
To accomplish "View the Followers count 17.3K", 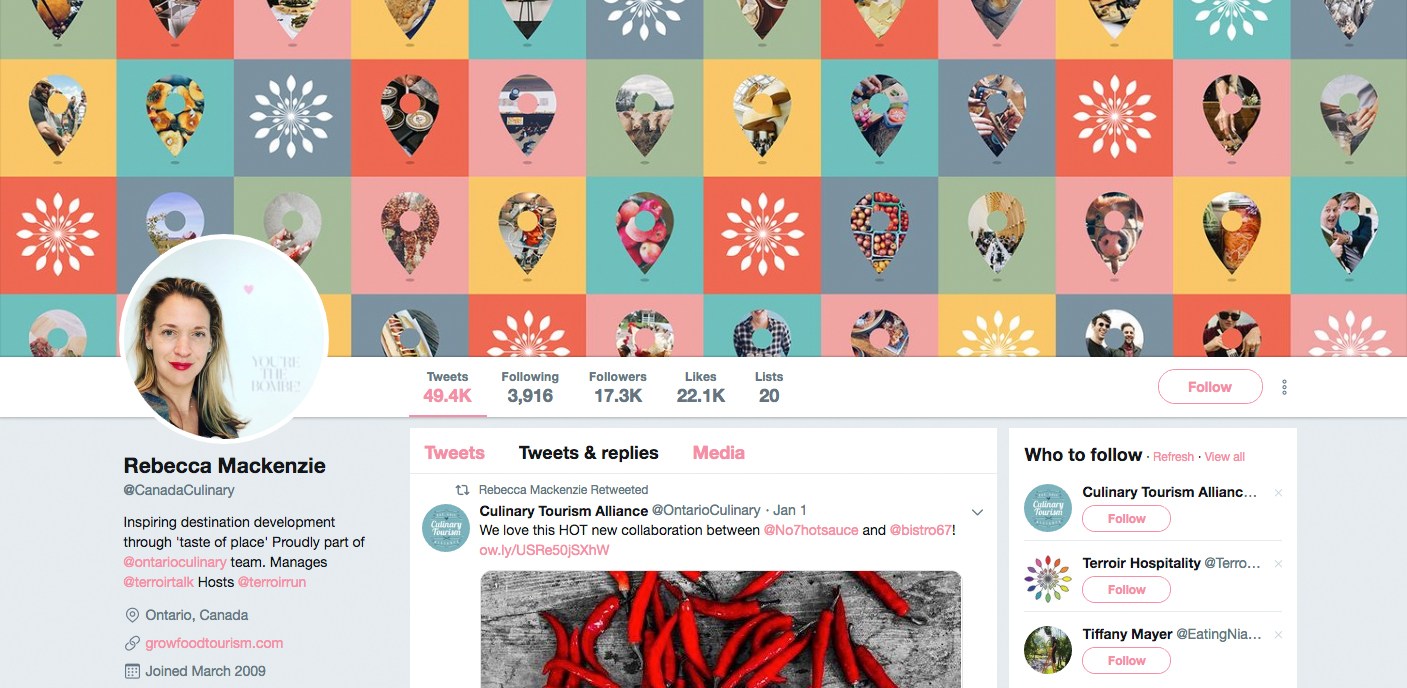I will click(617, 387).
